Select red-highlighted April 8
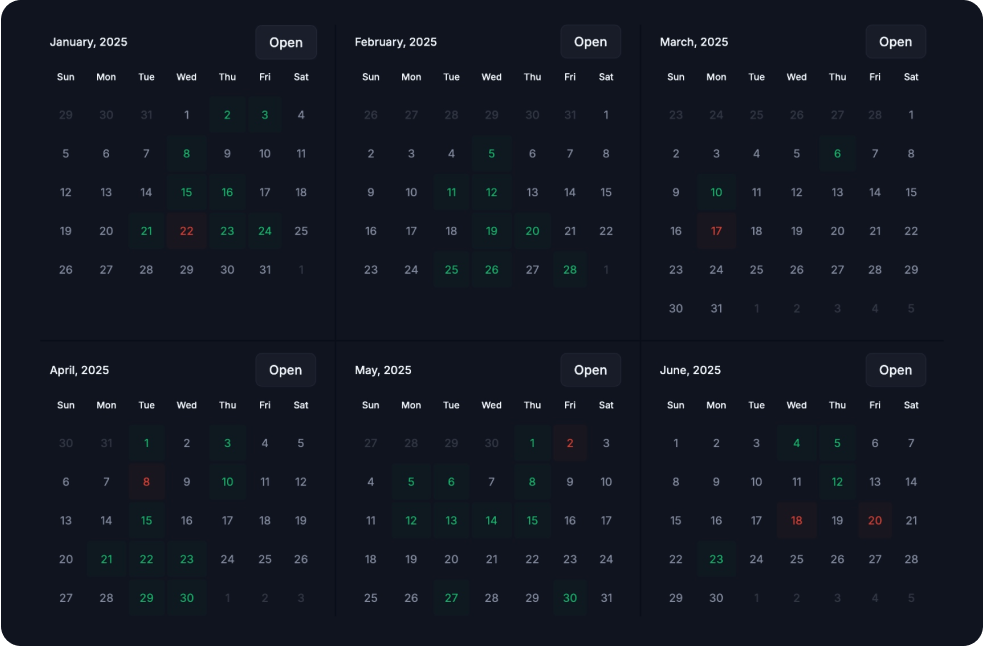Viewport: 983px width, 646px height. tap(147, 482)
